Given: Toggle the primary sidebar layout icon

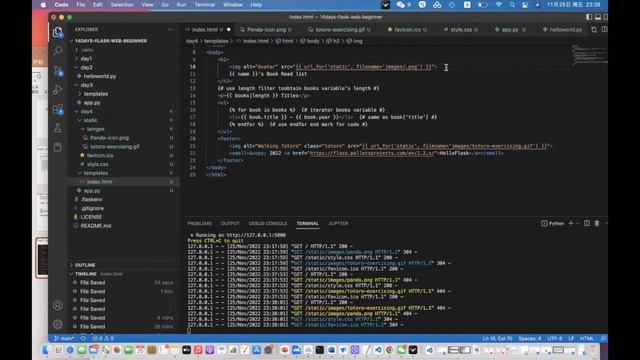Looking at the screenshot, I should tap(589, 17).
